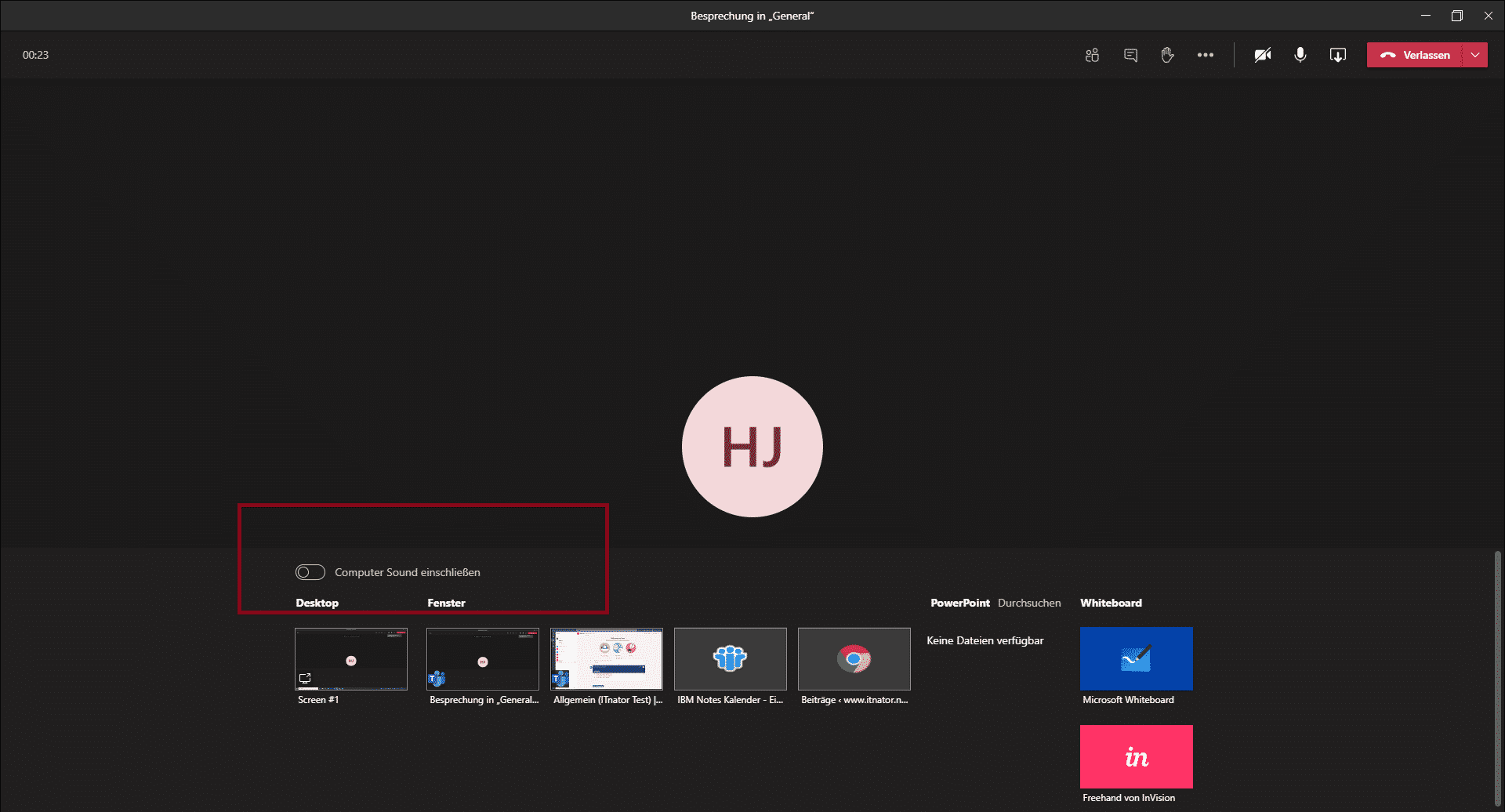This screenshot has width=1505, height=812.
Task: Share Screen #1 desktop thumbnail
Action: [x=351, y=658]
